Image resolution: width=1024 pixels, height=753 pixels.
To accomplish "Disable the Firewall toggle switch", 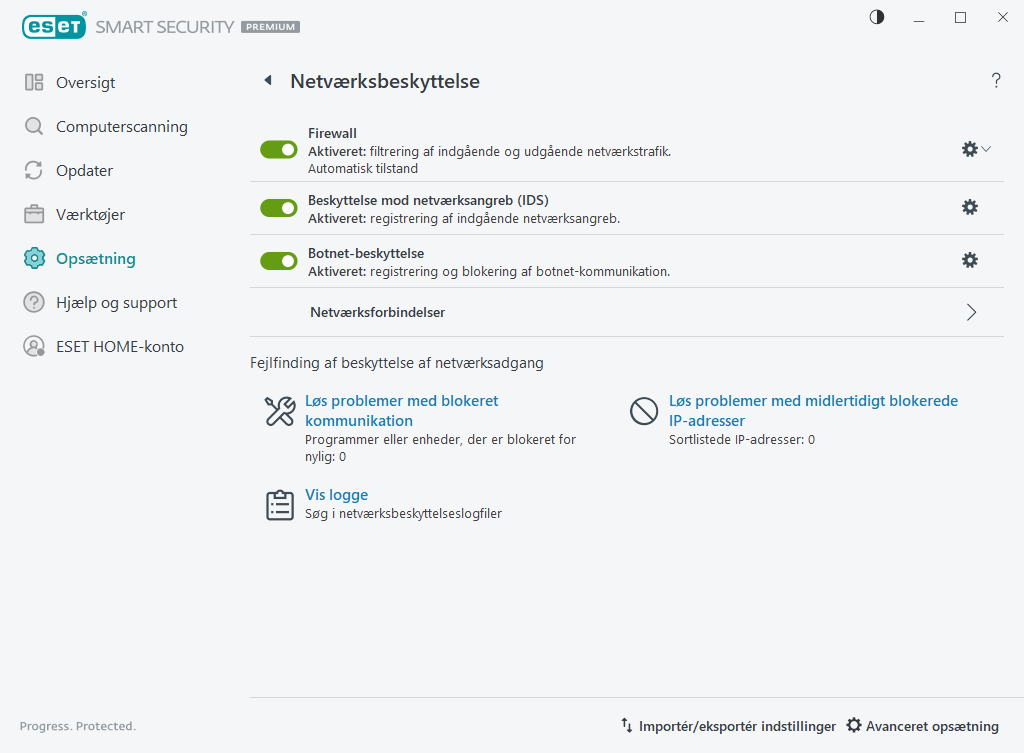I will [x=279, y=149].
